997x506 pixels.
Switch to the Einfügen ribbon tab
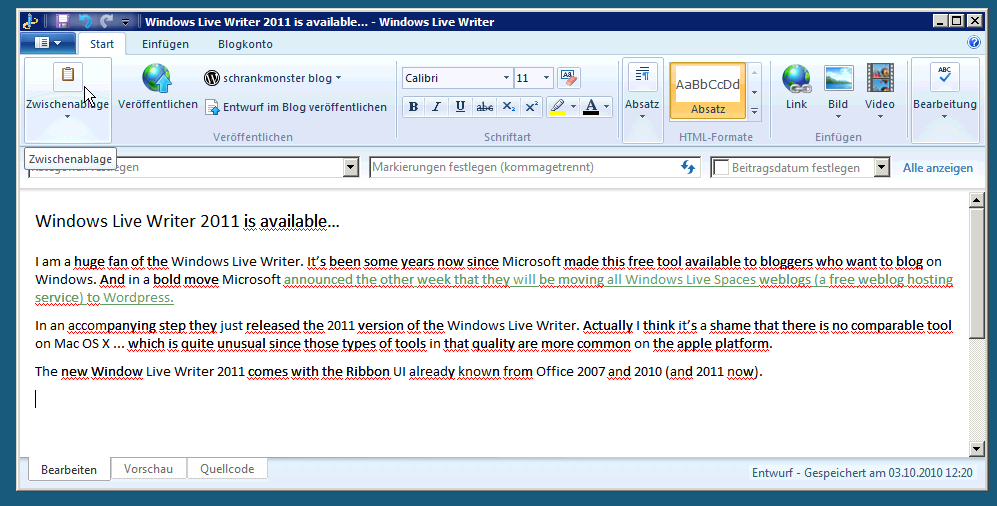coord(165,44)
